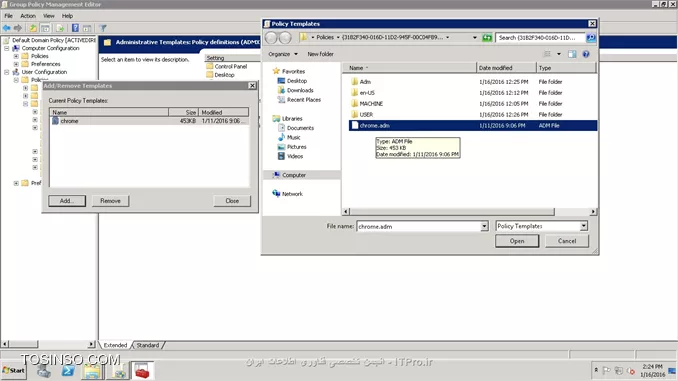Collapse the Computer Configuration tree node
The image size is (678, 381).
tap(7, 48)
